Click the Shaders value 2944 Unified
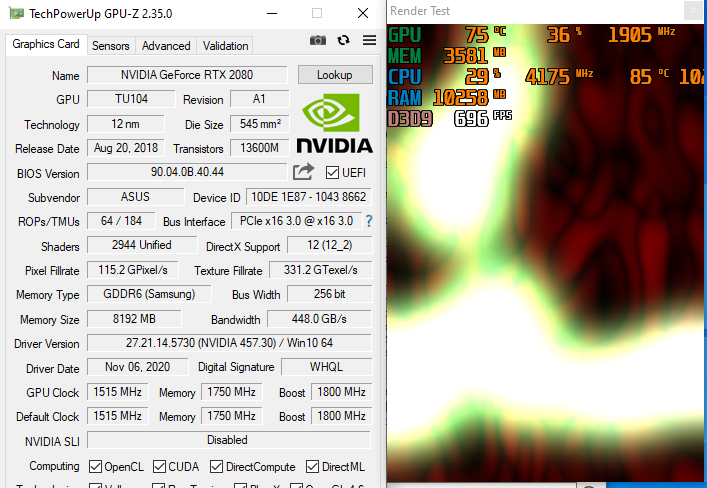The height and width of the screenshot is (488, 707). pyautogui.click(x=142, y=245)
